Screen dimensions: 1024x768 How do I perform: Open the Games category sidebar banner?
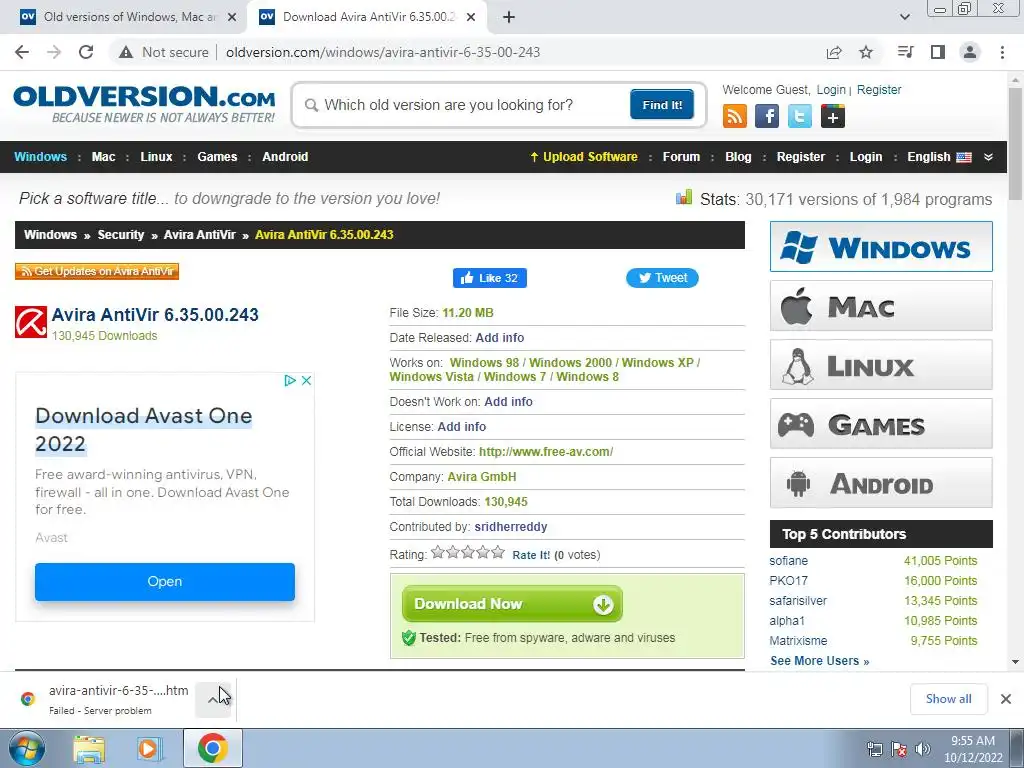click(881, 424)
